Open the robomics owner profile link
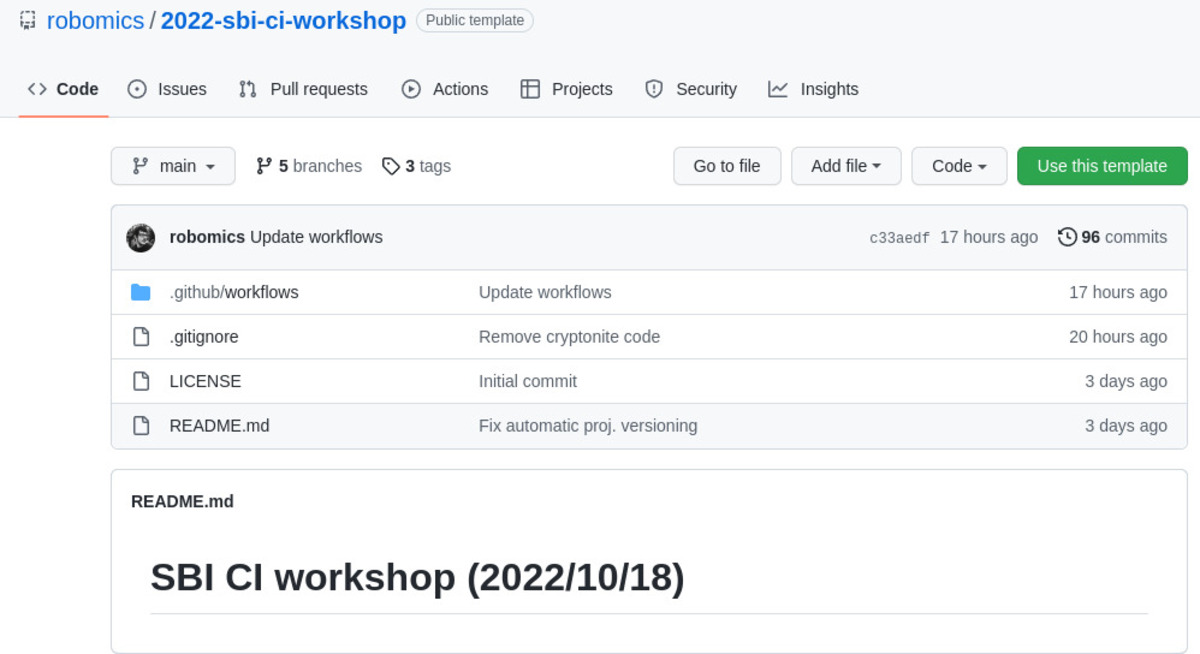 click(x=96, y=20)
